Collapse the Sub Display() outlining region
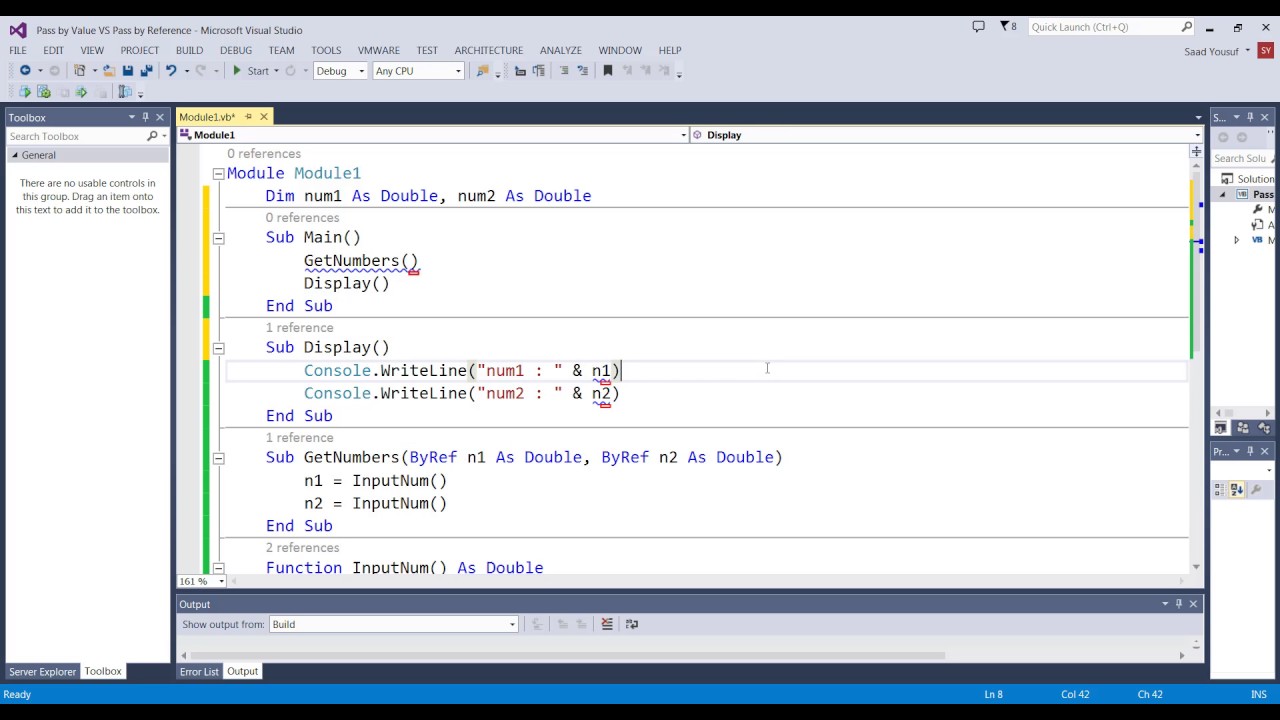Viewport: 1280px width, 720px height. coord(218,348)
